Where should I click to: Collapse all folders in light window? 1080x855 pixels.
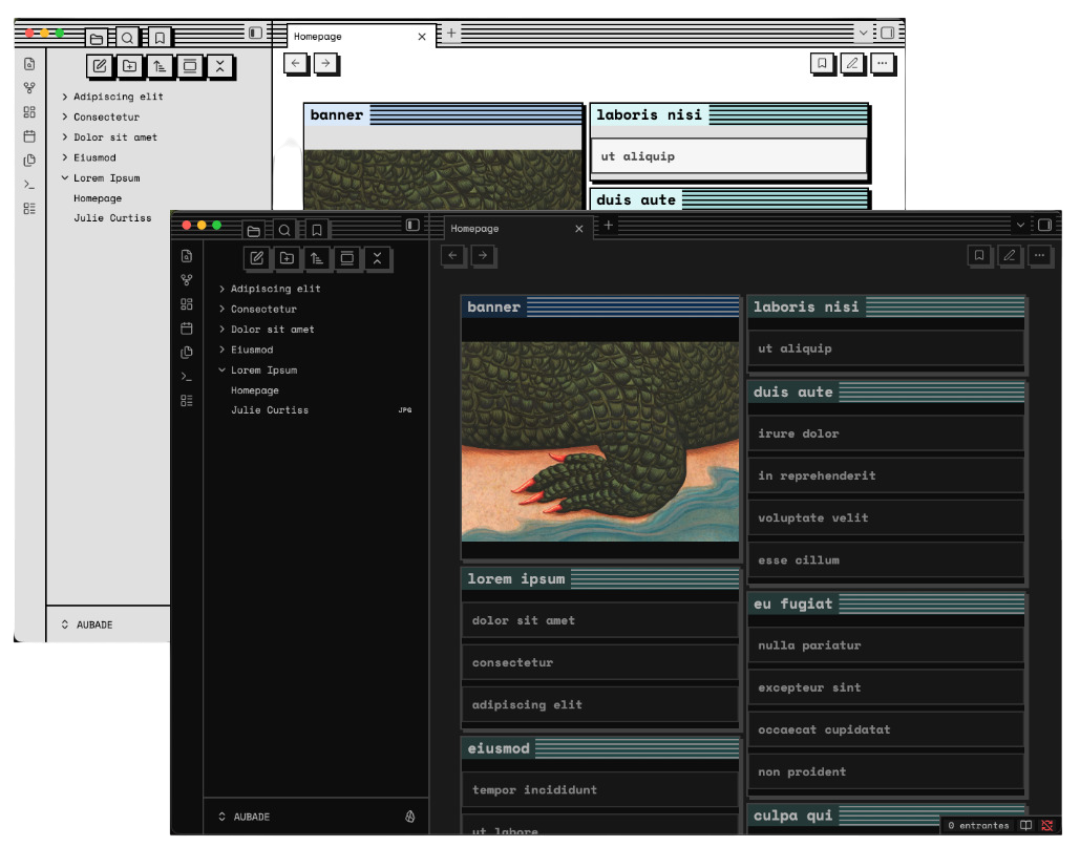[220, 66]
